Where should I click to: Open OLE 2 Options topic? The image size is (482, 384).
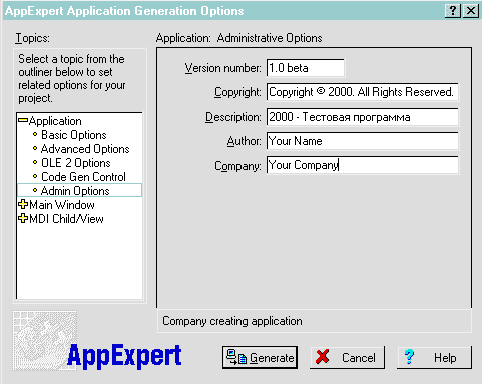coord(76,163)
